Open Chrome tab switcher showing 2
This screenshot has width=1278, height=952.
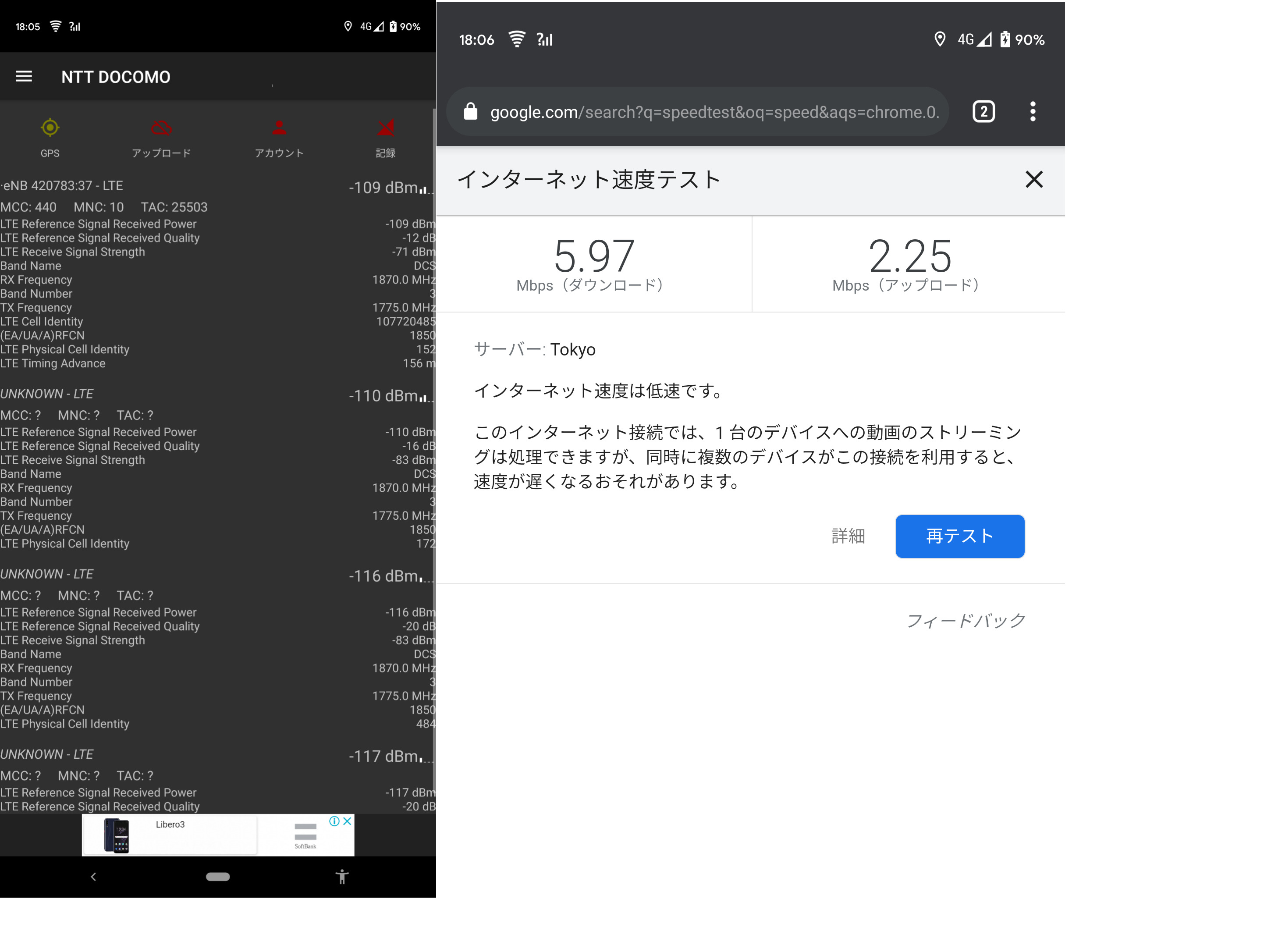coord(983,111)
